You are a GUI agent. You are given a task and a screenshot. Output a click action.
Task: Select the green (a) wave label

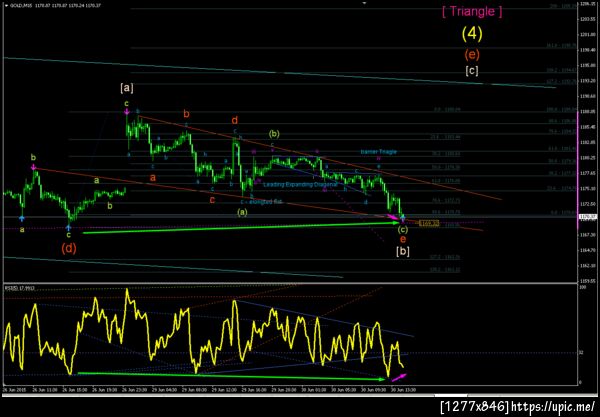pos(242,212)
